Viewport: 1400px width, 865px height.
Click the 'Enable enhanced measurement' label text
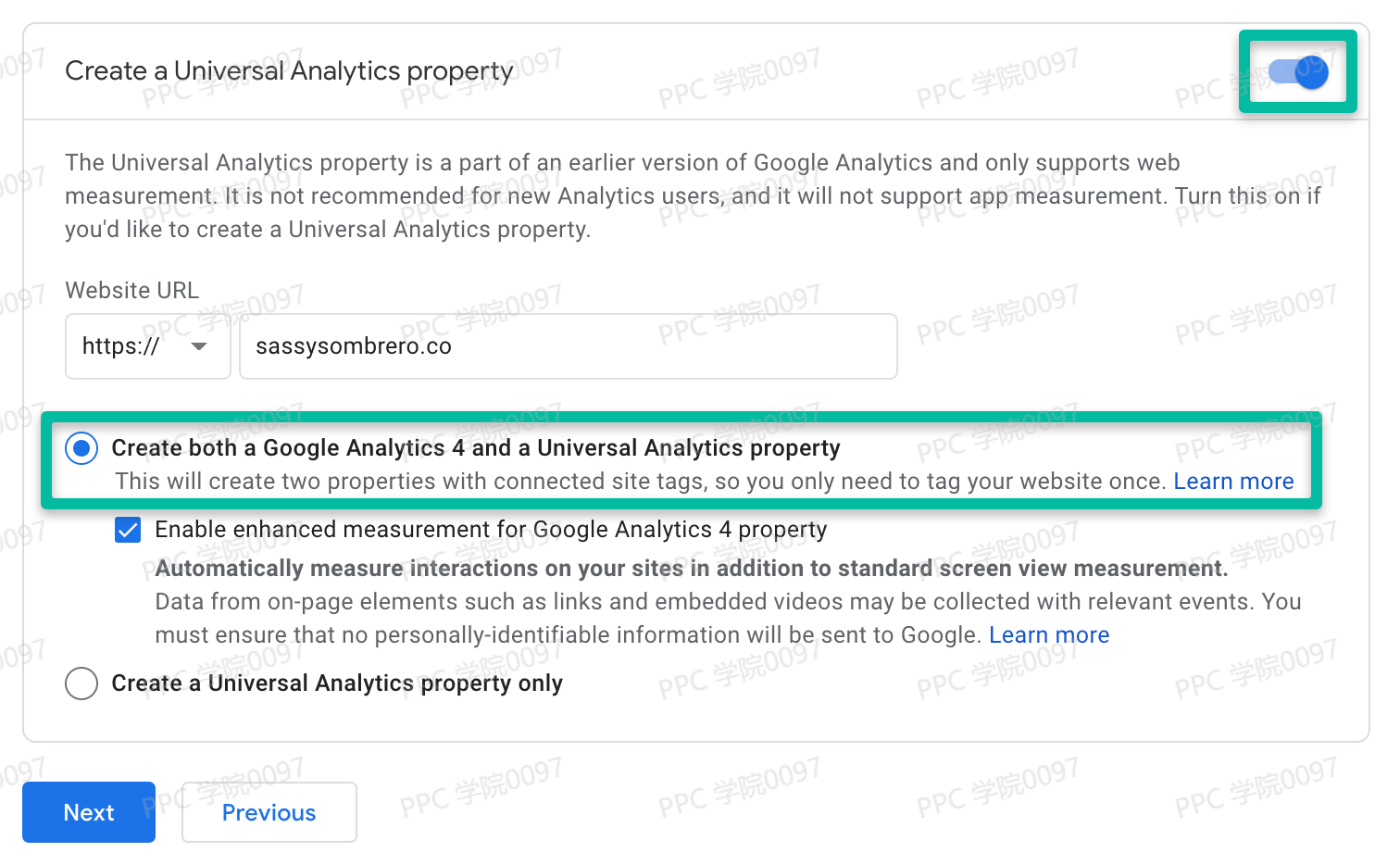(x=491, y=530)
